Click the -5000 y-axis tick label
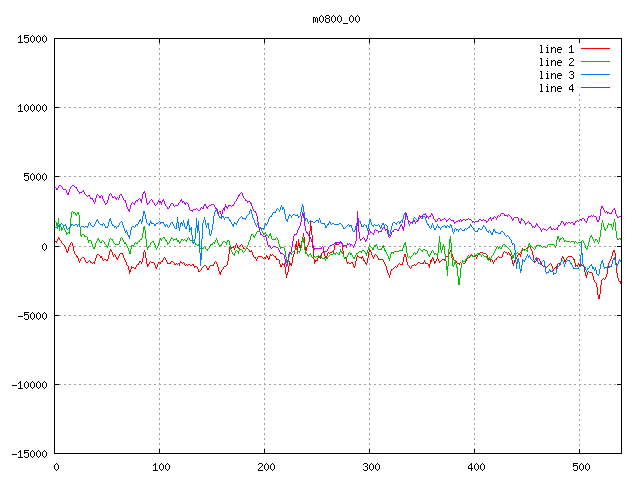 click(32, 315)
